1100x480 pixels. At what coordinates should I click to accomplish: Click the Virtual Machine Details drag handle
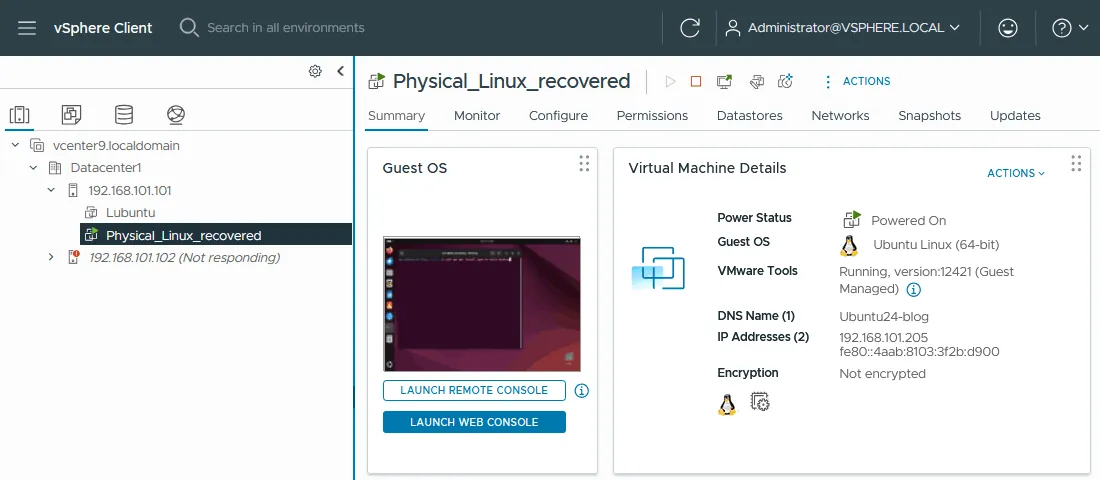[1076, 164]
